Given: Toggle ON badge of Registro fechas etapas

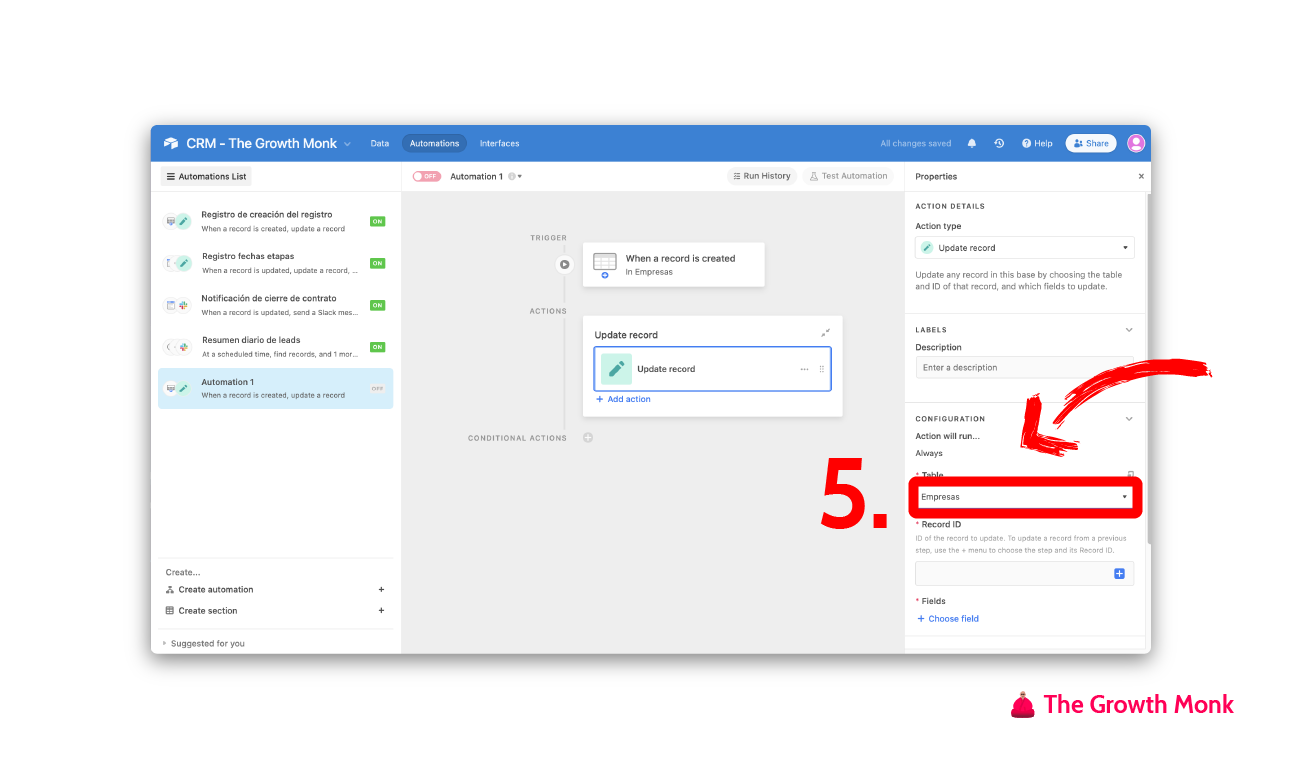Looking at the screenshot, I should pos(377,263).
